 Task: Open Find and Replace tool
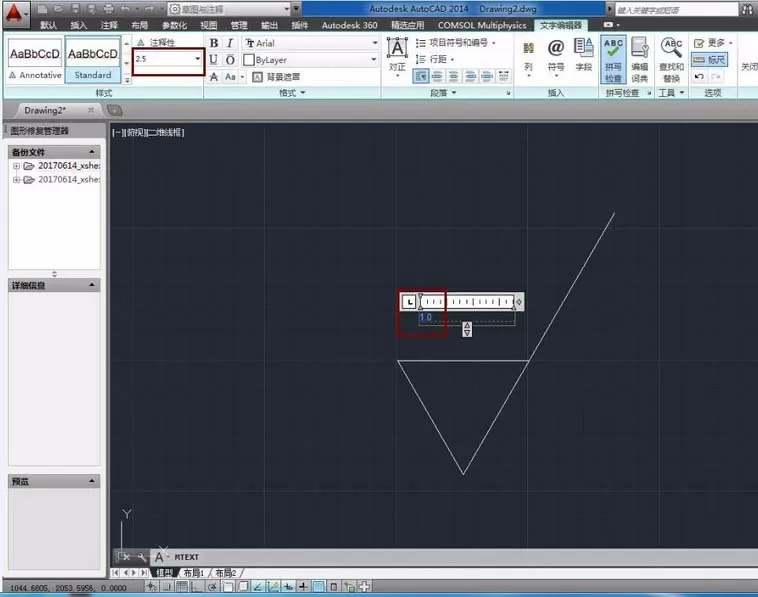pos(671,60)
